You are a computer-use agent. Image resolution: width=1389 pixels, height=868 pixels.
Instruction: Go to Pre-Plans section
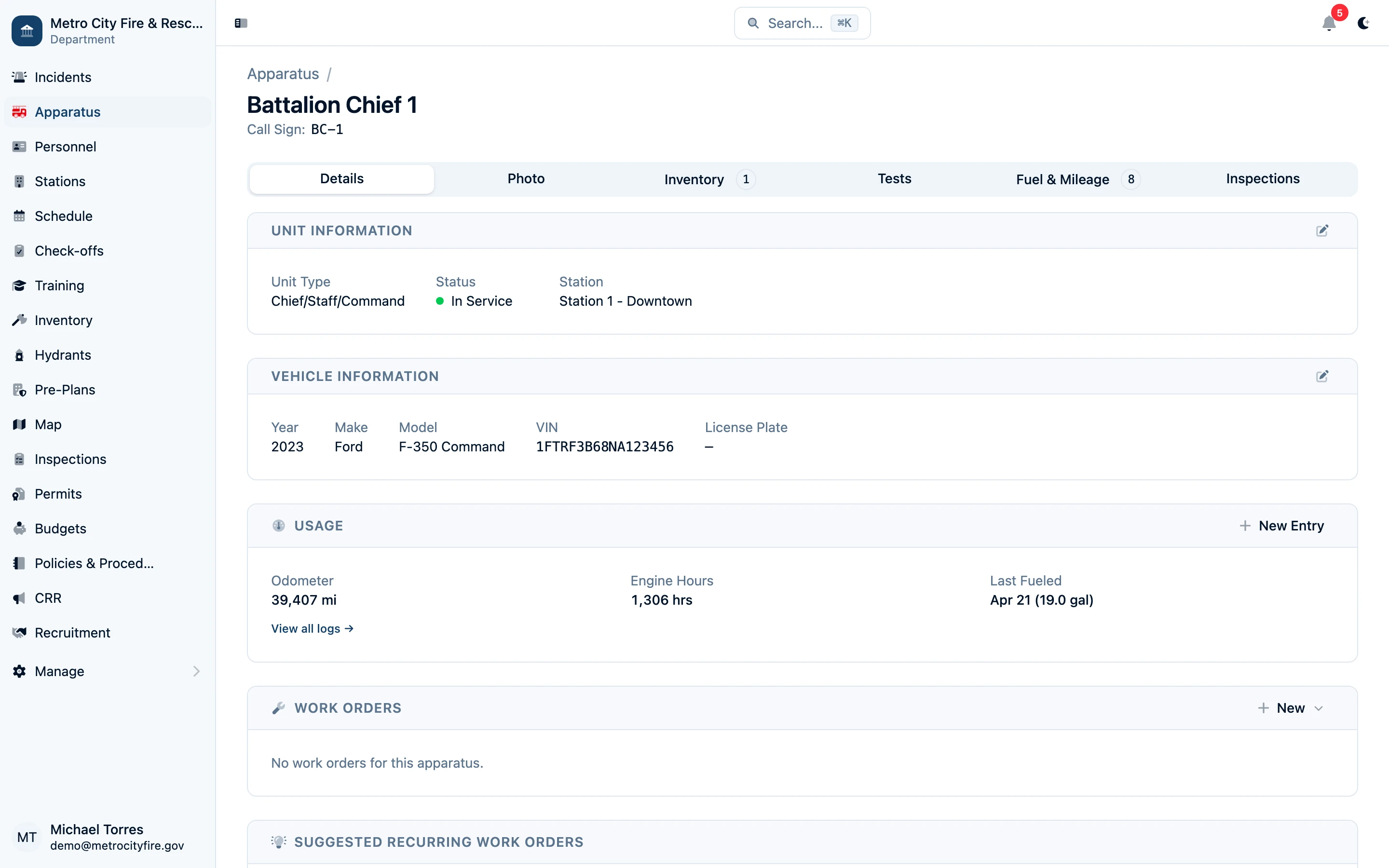(65, 390)
